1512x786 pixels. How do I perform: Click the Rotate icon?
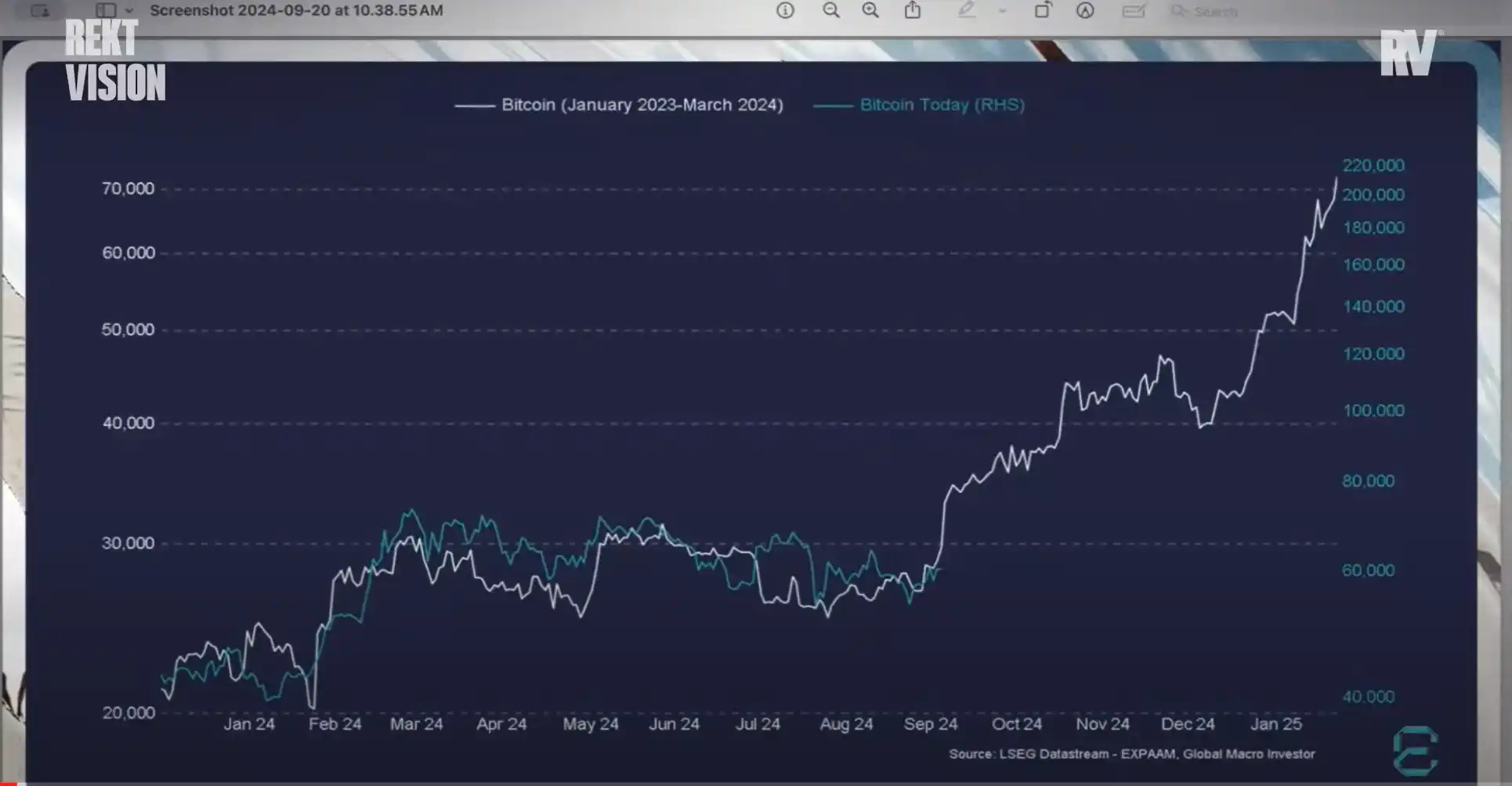pyautogui.click(x=1042, y=10)
